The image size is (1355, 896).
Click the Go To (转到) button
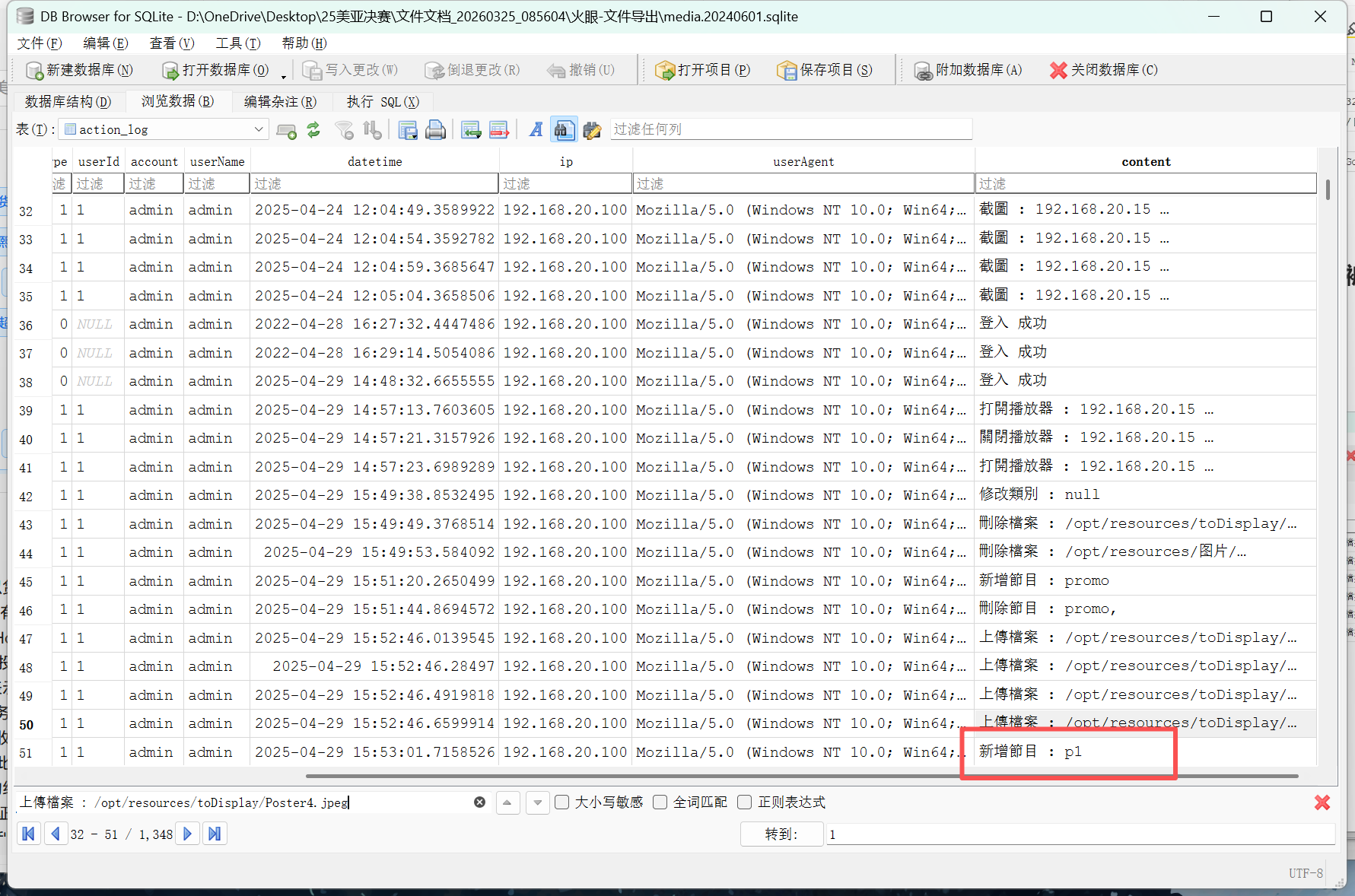[x=781, y=834]
